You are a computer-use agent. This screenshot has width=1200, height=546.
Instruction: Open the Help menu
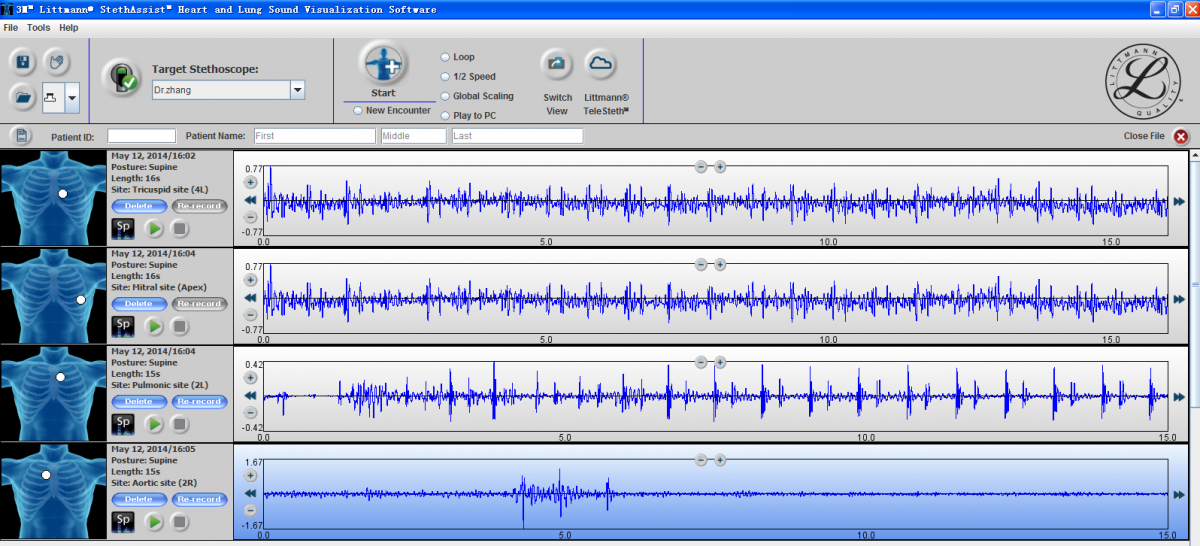click(69, 28)
